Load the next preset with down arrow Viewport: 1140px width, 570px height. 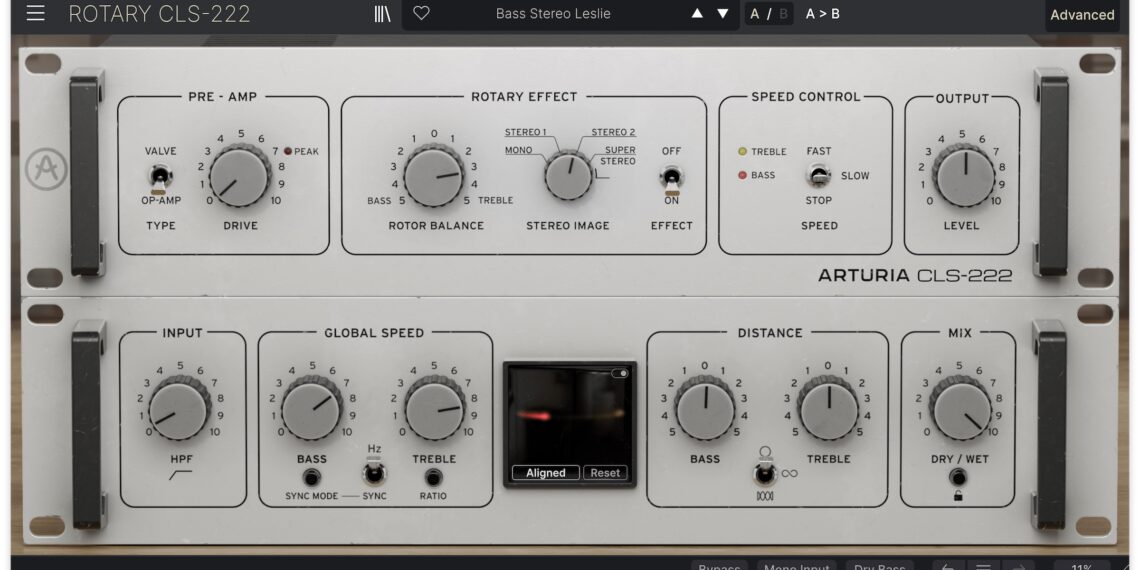click(x=723, y=14)
